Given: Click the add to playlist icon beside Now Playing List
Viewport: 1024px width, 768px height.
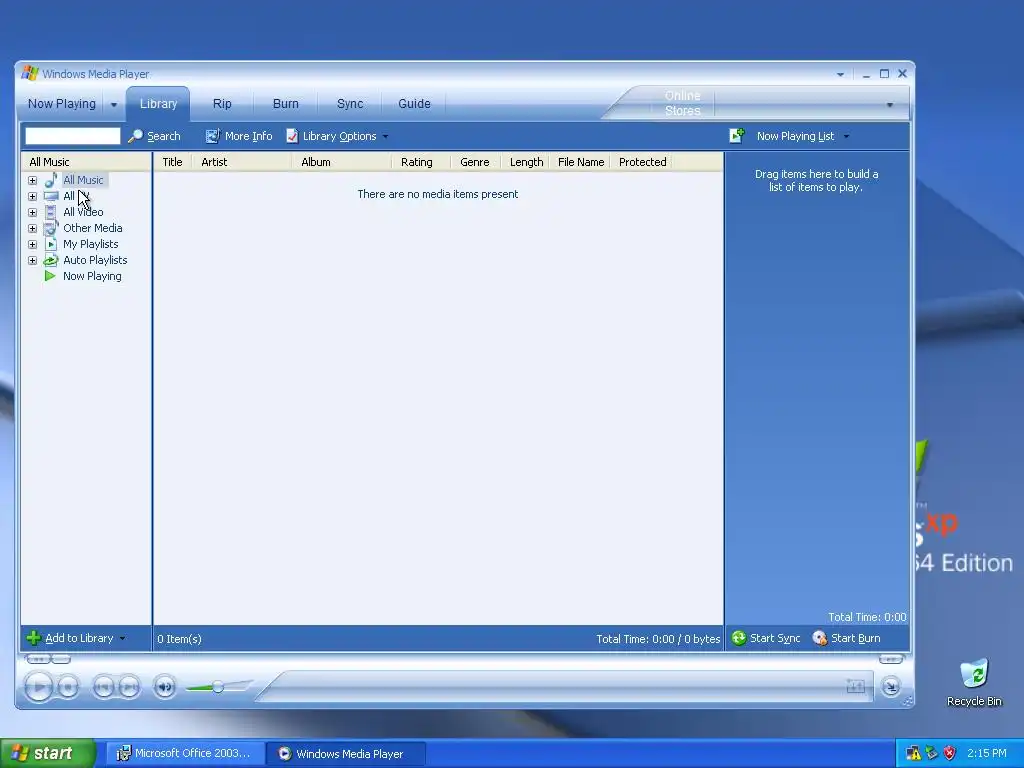Looking at the screenshot, I should click(737, 135).
